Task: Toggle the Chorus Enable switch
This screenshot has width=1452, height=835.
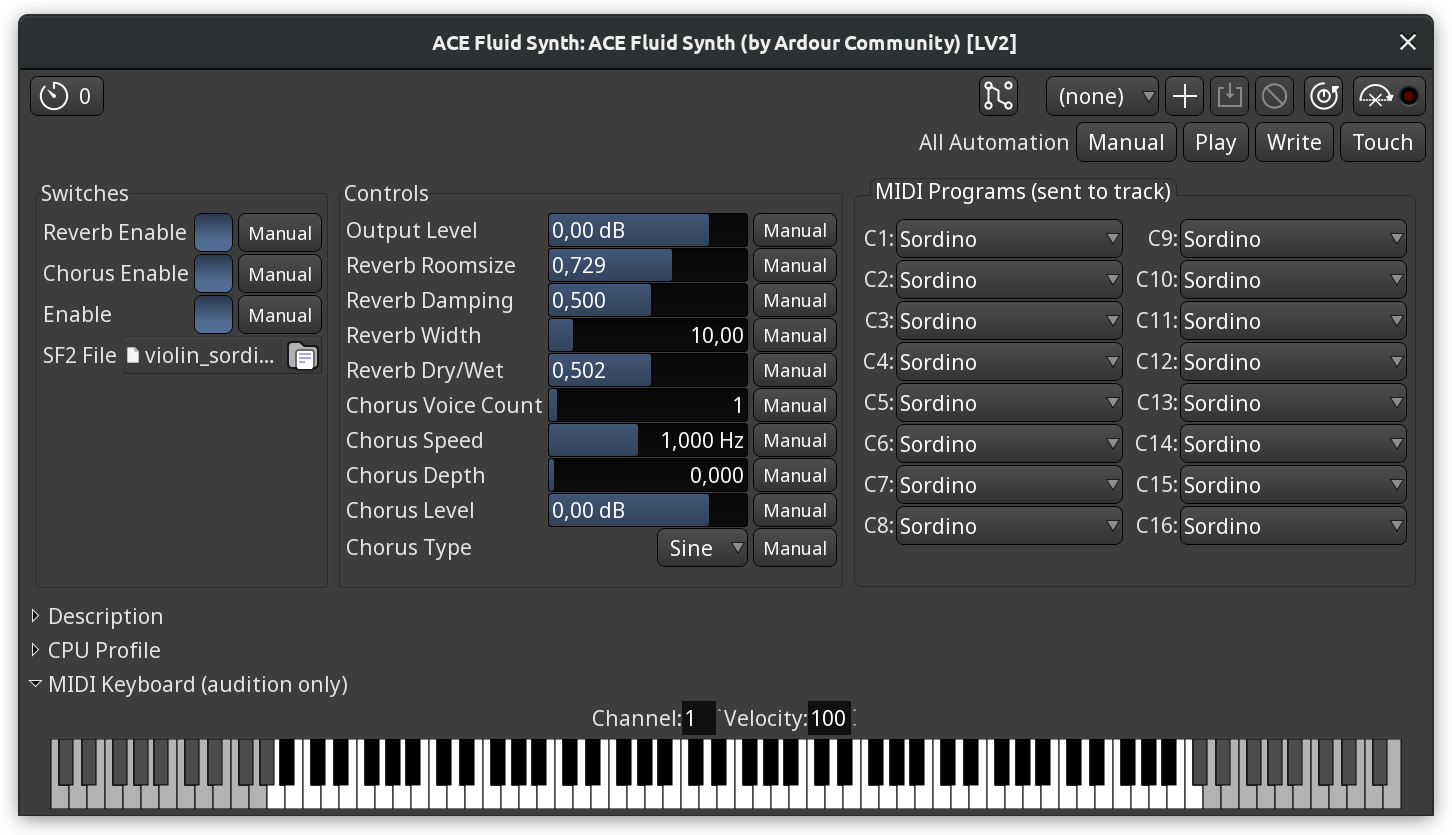Action: [213, 274]
